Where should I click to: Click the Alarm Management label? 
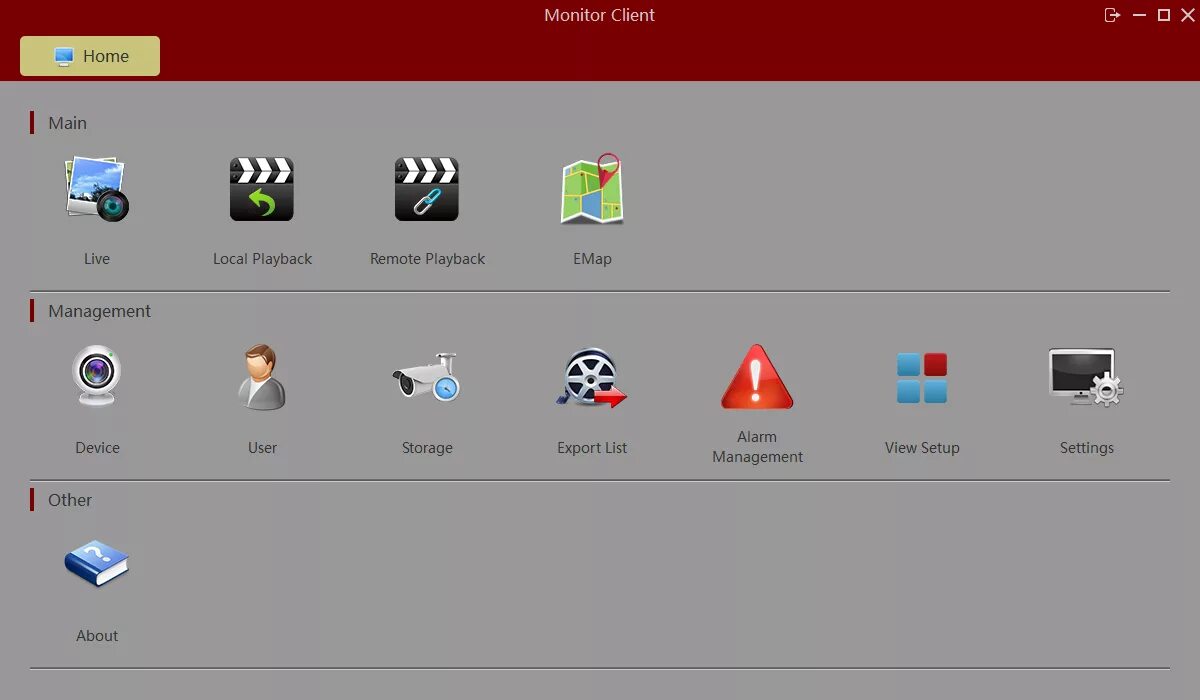click(757, 447)
